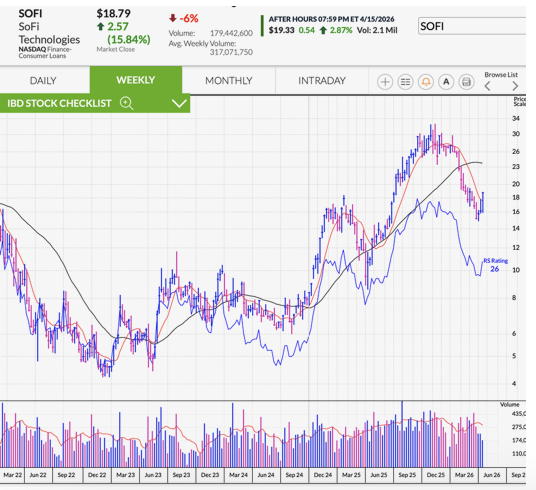Open the list view icon
The image size is (536, 490).
pyautogui.click(x=405, y=82)
